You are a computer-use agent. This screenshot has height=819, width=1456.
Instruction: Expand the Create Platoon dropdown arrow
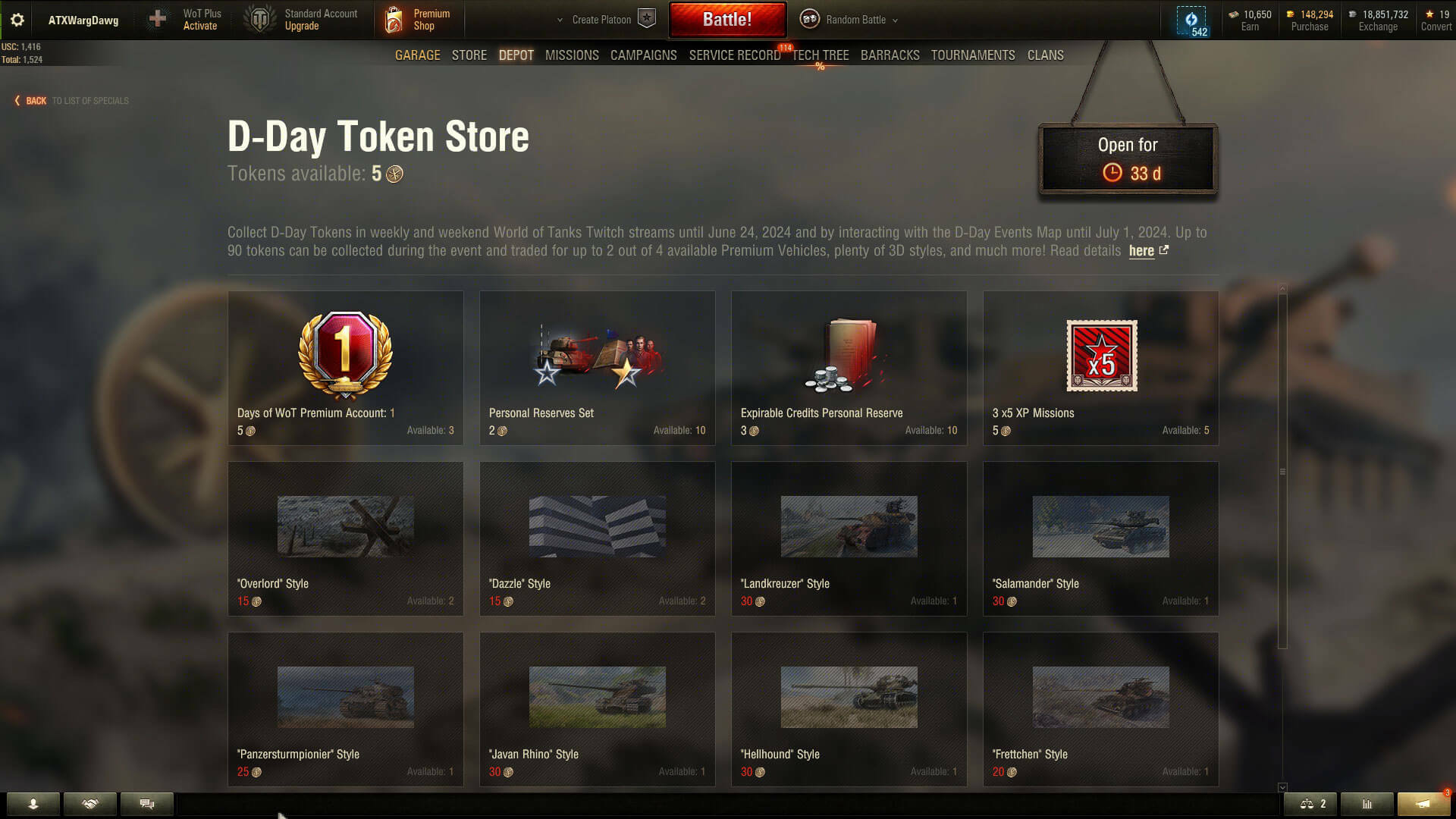pyautogui.click(x=560, y=20)
